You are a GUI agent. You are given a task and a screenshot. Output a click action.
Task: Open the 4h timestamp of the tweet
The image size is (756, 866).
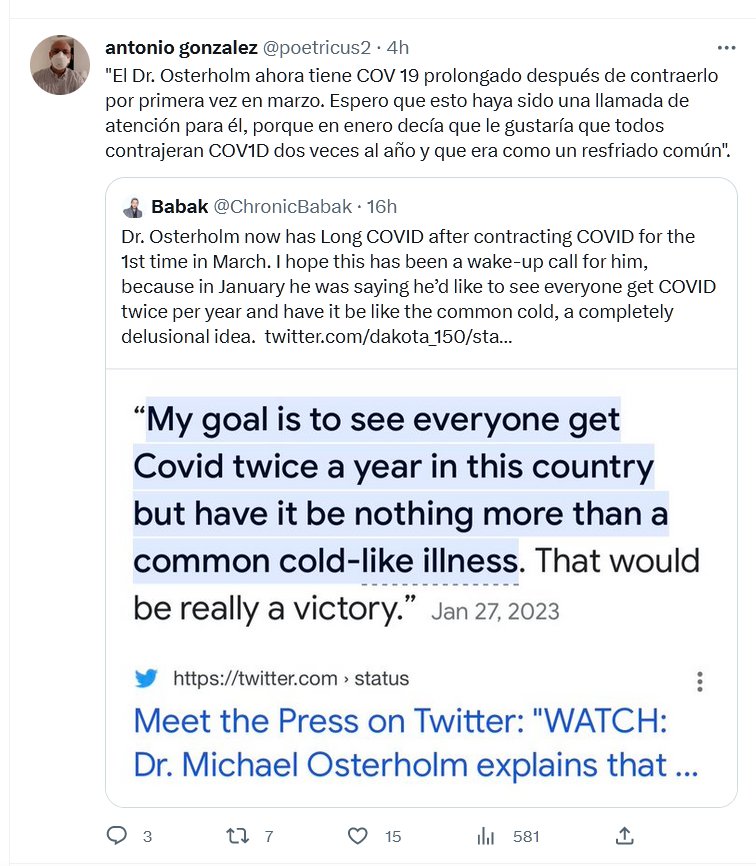point(398,47)
